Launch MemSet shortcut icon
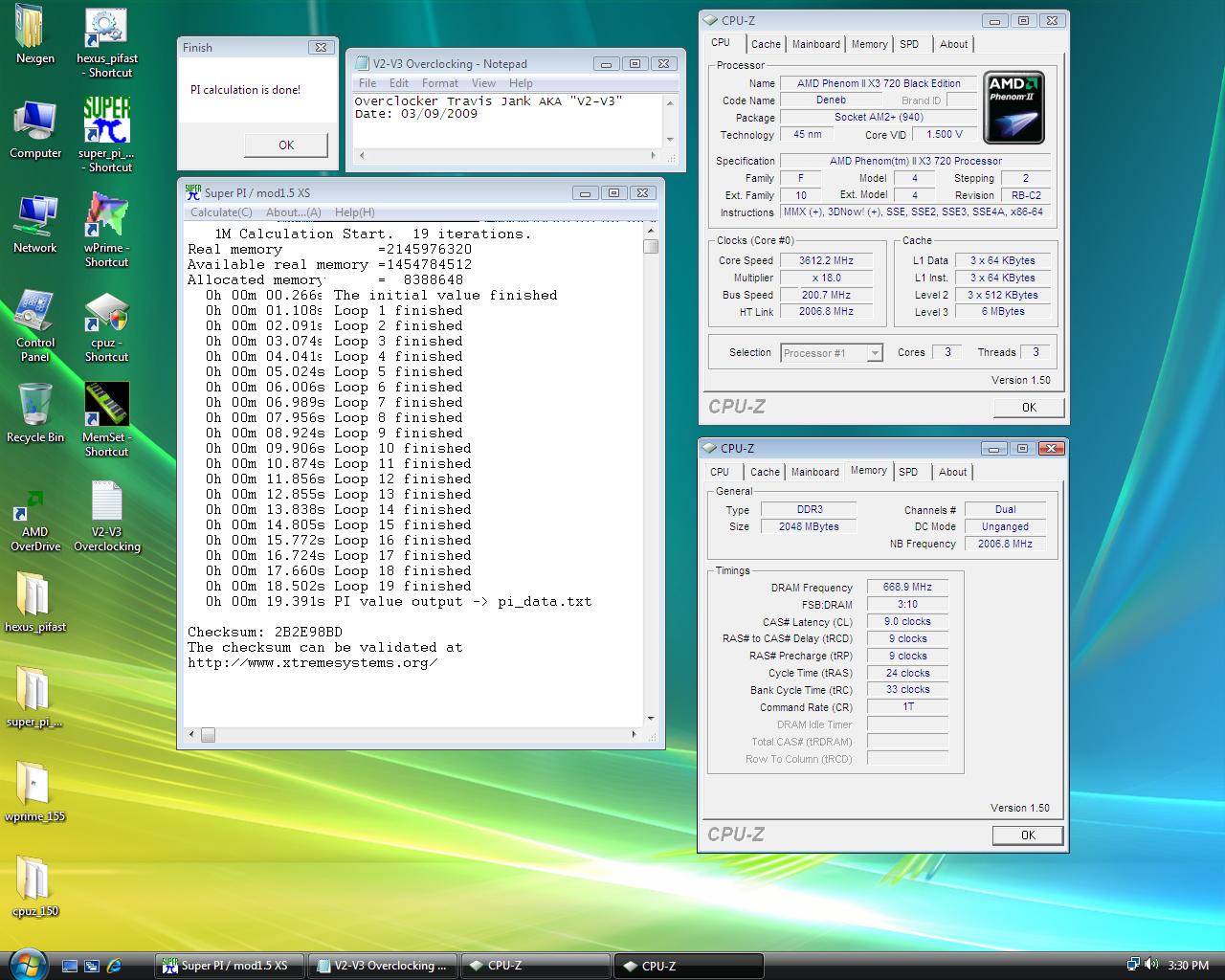 pos(106,419)
